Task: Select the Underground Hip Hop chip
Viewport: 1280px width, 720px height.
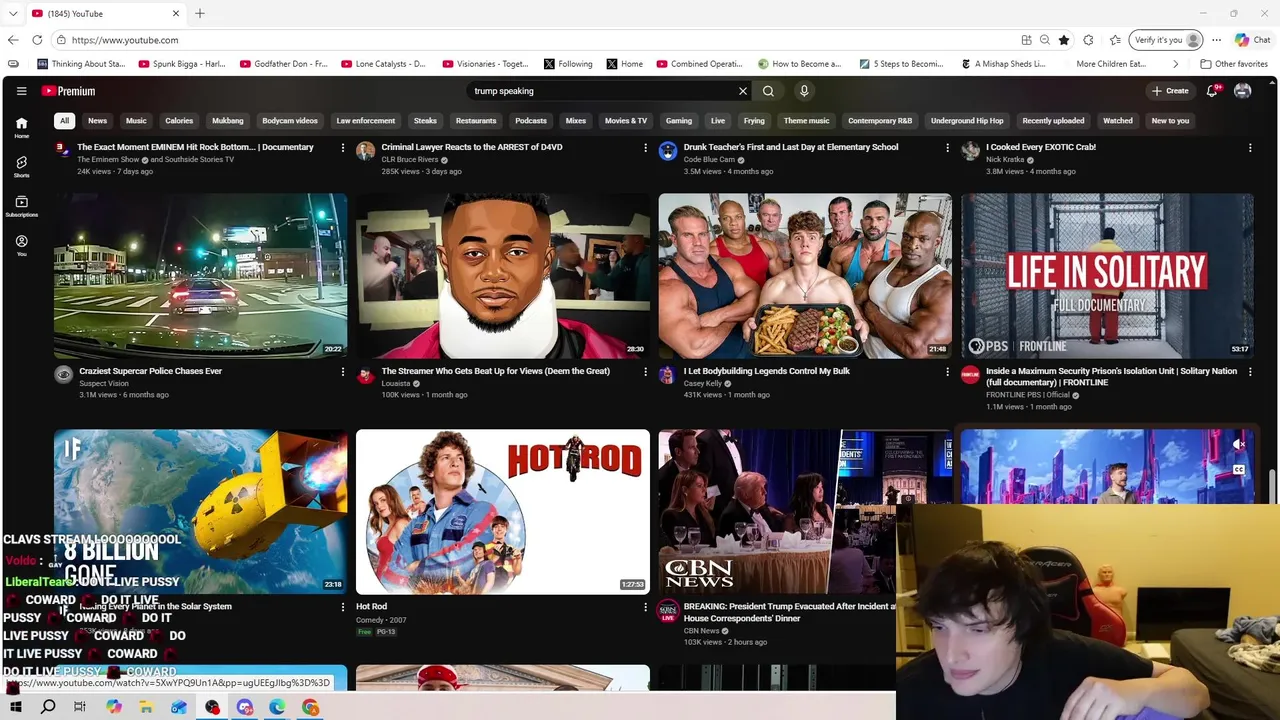Action: [x=967, y=121]
